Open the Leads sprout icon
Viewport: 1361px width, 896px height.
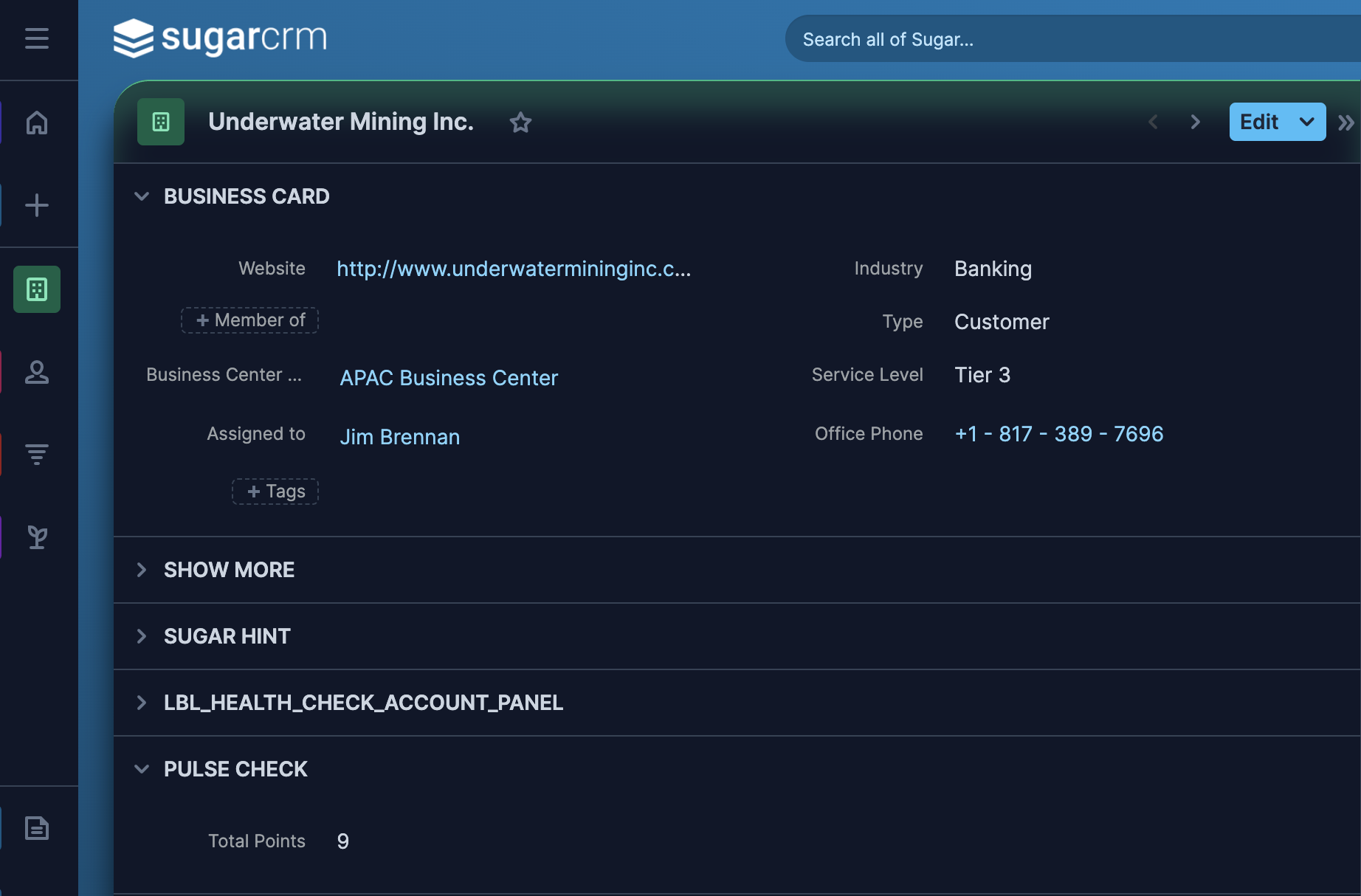37,537
